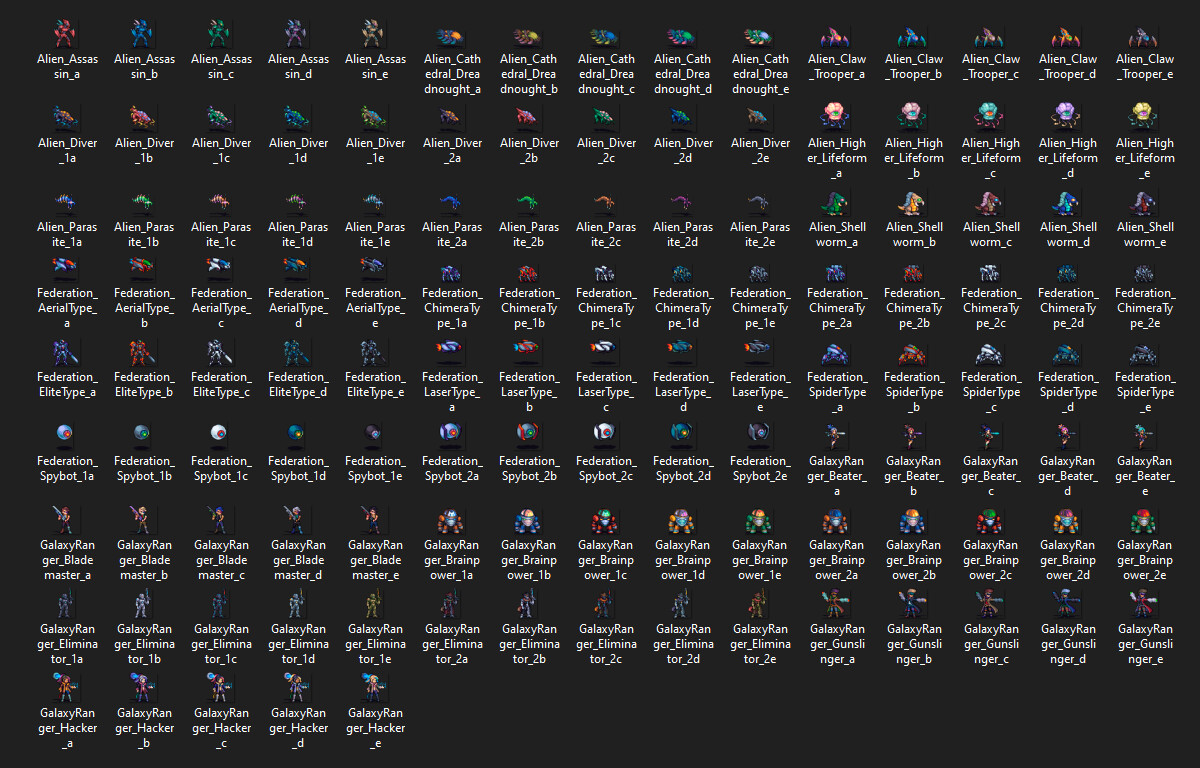Click the GalaxyRanger_Eliminator_1e file label
This screenshot has width=1200, height=768.
pyautogui.click(x=376, y=645)
